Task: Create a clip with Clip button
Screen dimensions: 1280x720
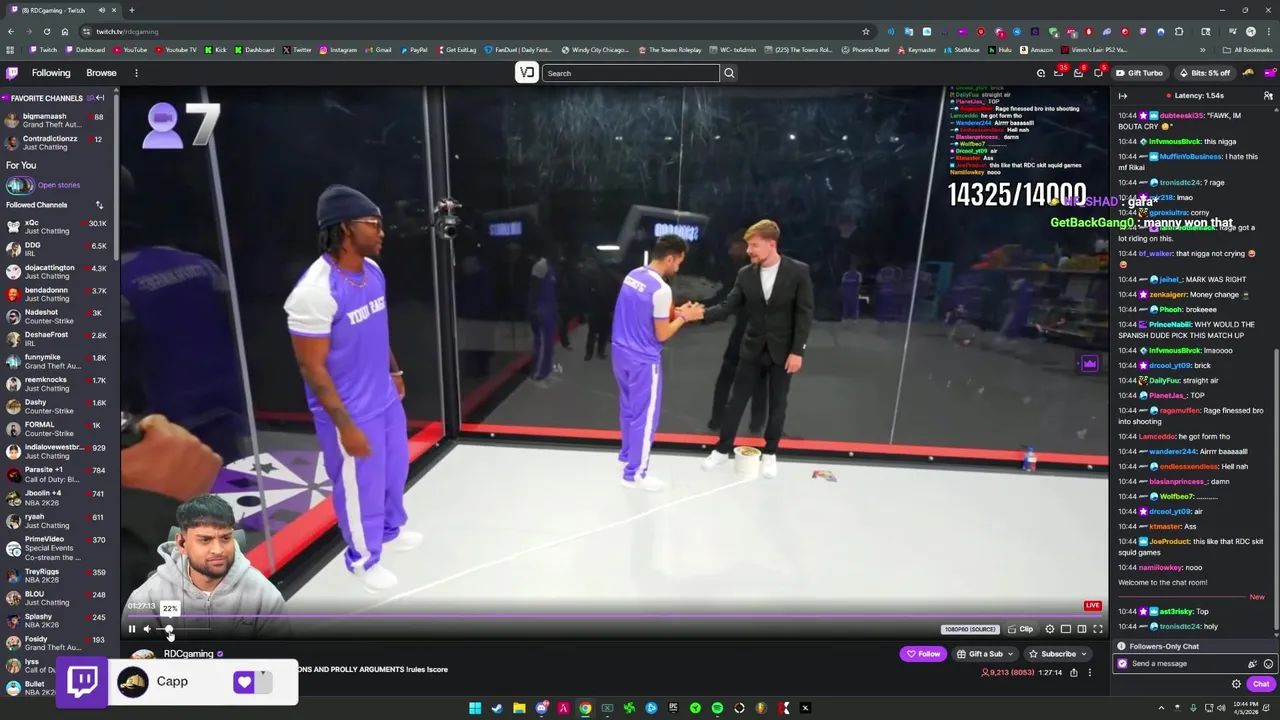Action: tap(1020, 629)
